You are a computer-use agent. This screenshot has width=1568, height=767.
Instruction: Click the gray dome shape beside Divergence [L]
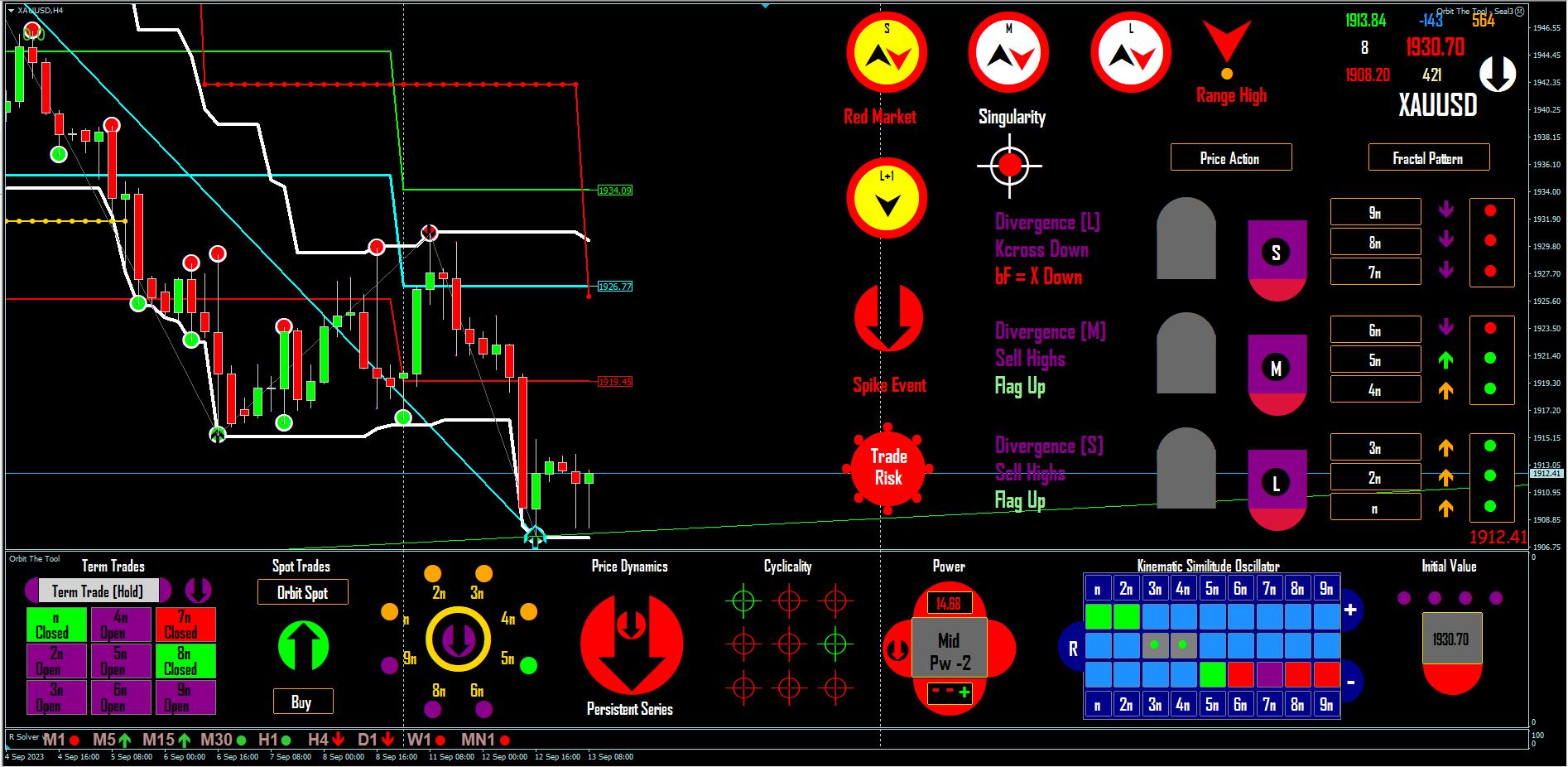(1186, 238)
